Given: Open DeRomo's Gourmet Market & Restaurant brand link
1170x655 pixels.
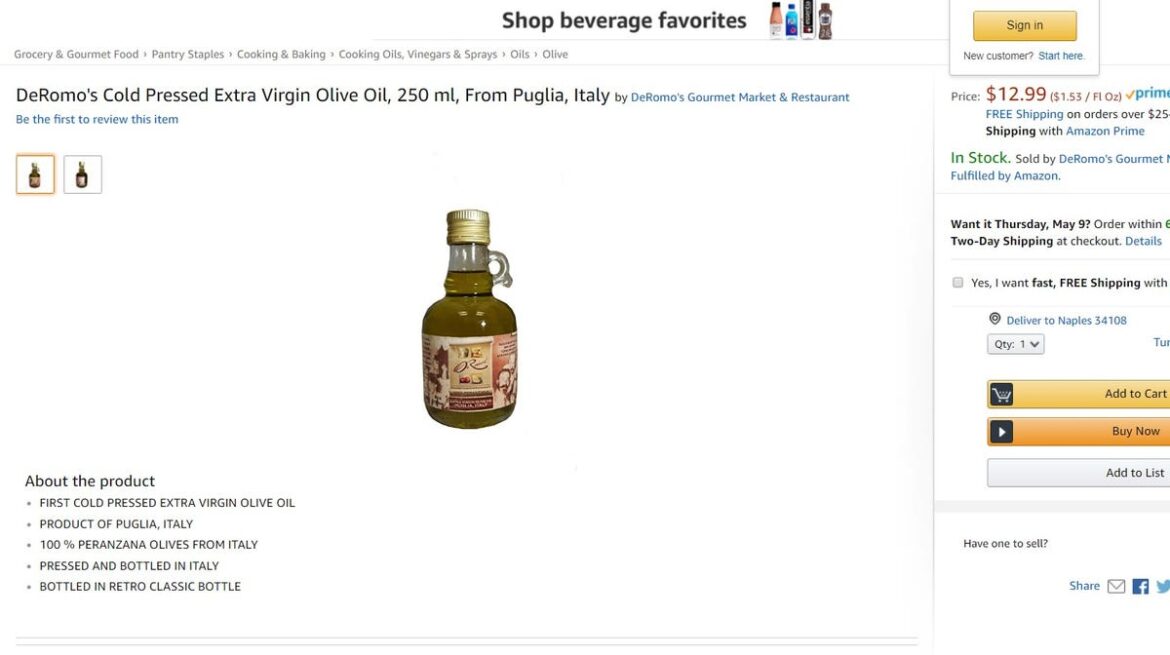Looking at the screenshot, I should [739, 97].
